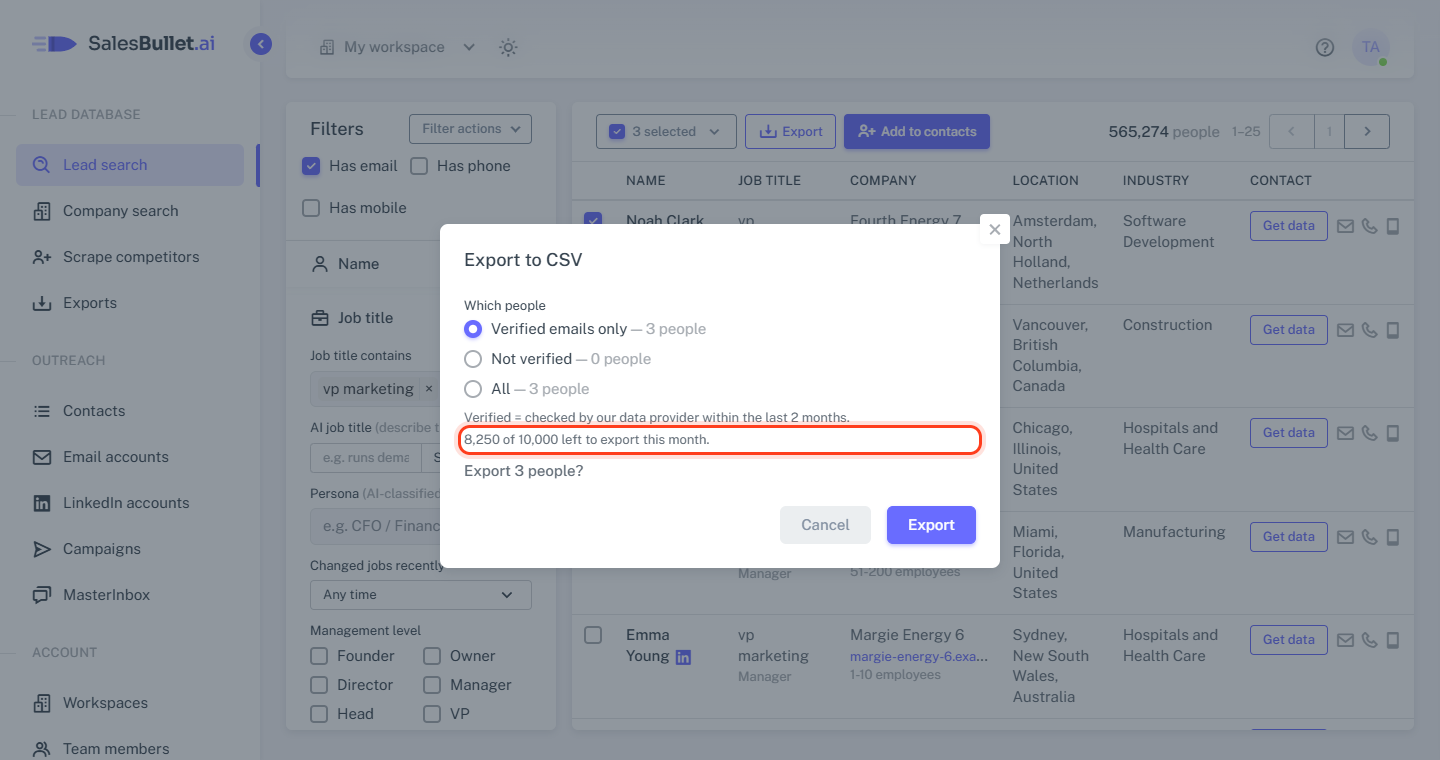Enable the Has phone filter

coord(419,166)
